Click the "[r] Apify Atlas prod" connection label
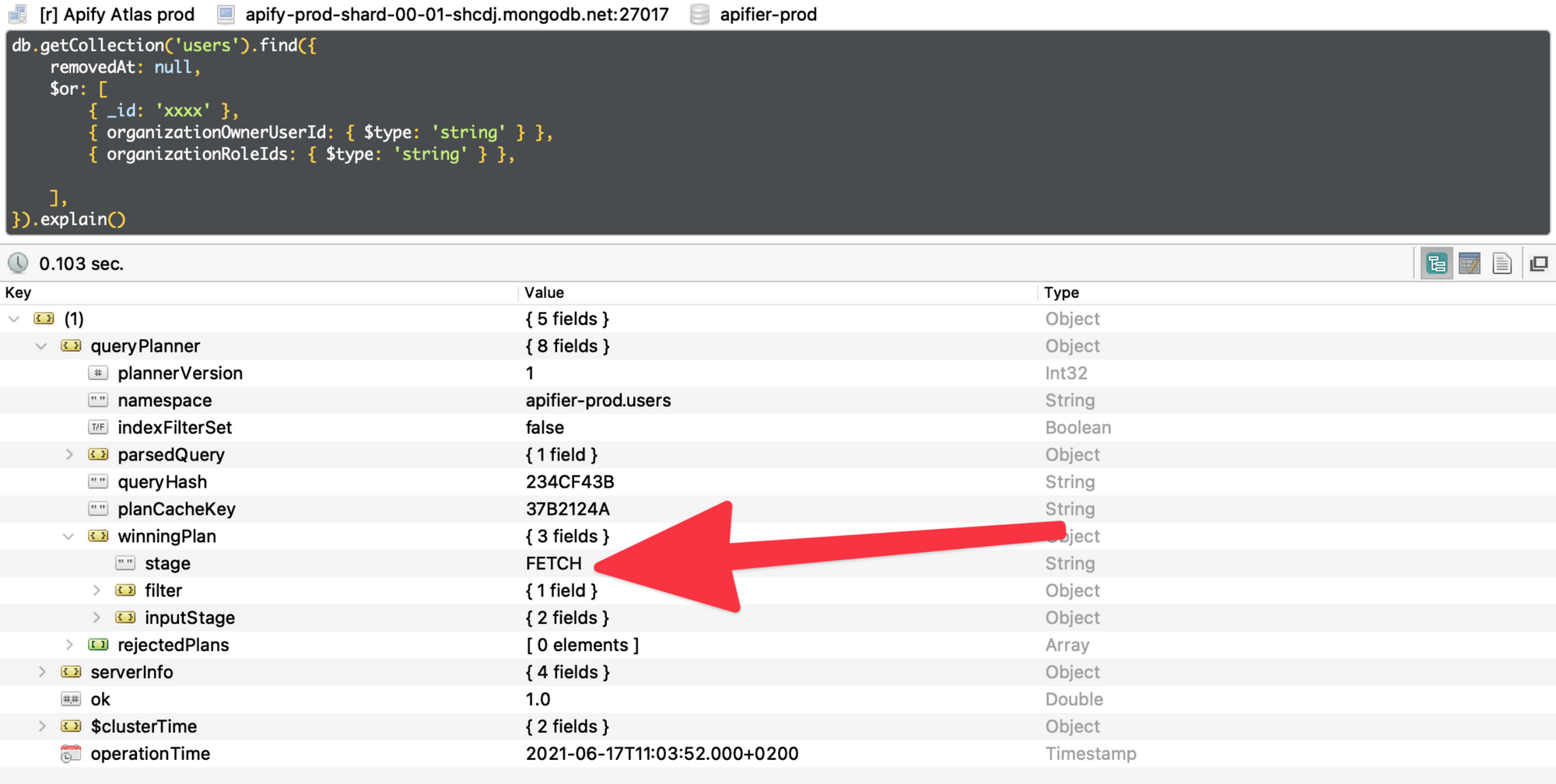The height and width of the screenshot is (784, 1556). pos(117,14)
